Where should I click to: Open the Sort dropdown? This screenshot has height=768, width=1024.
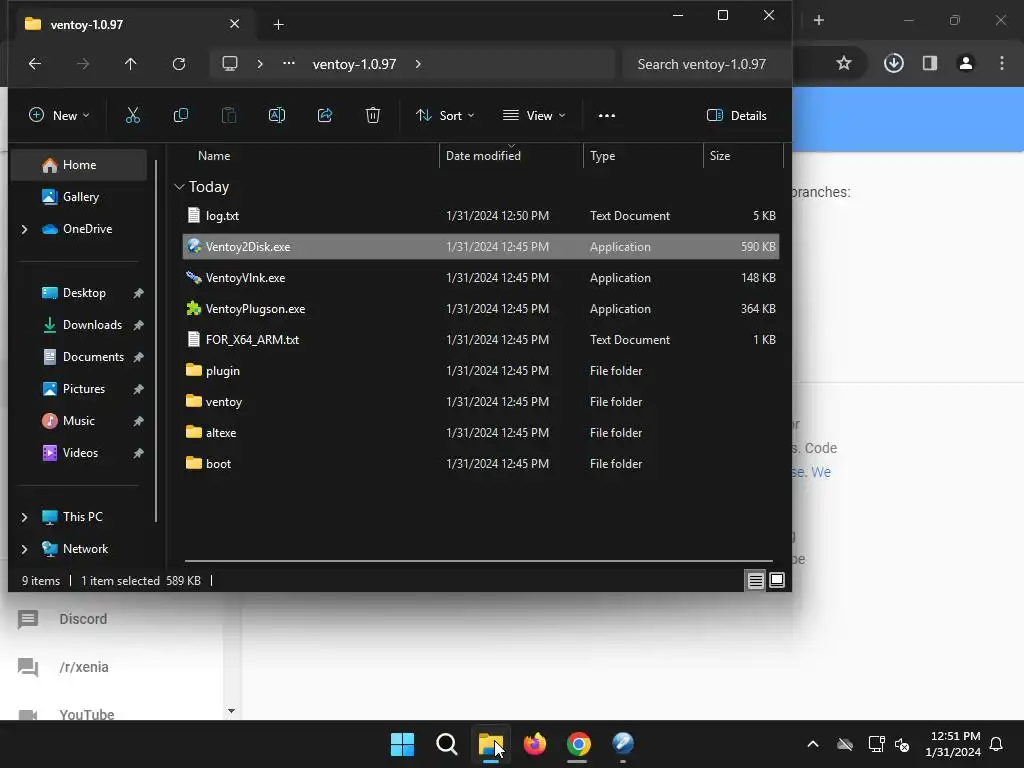445,116
